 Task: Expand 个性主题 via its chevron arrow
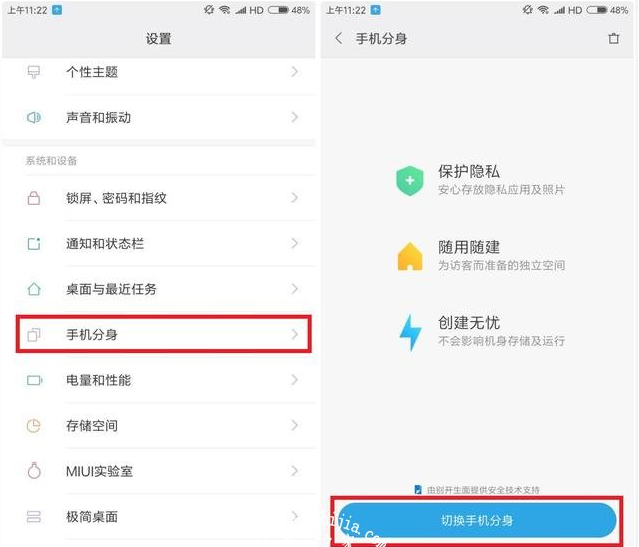pos(295,72)
